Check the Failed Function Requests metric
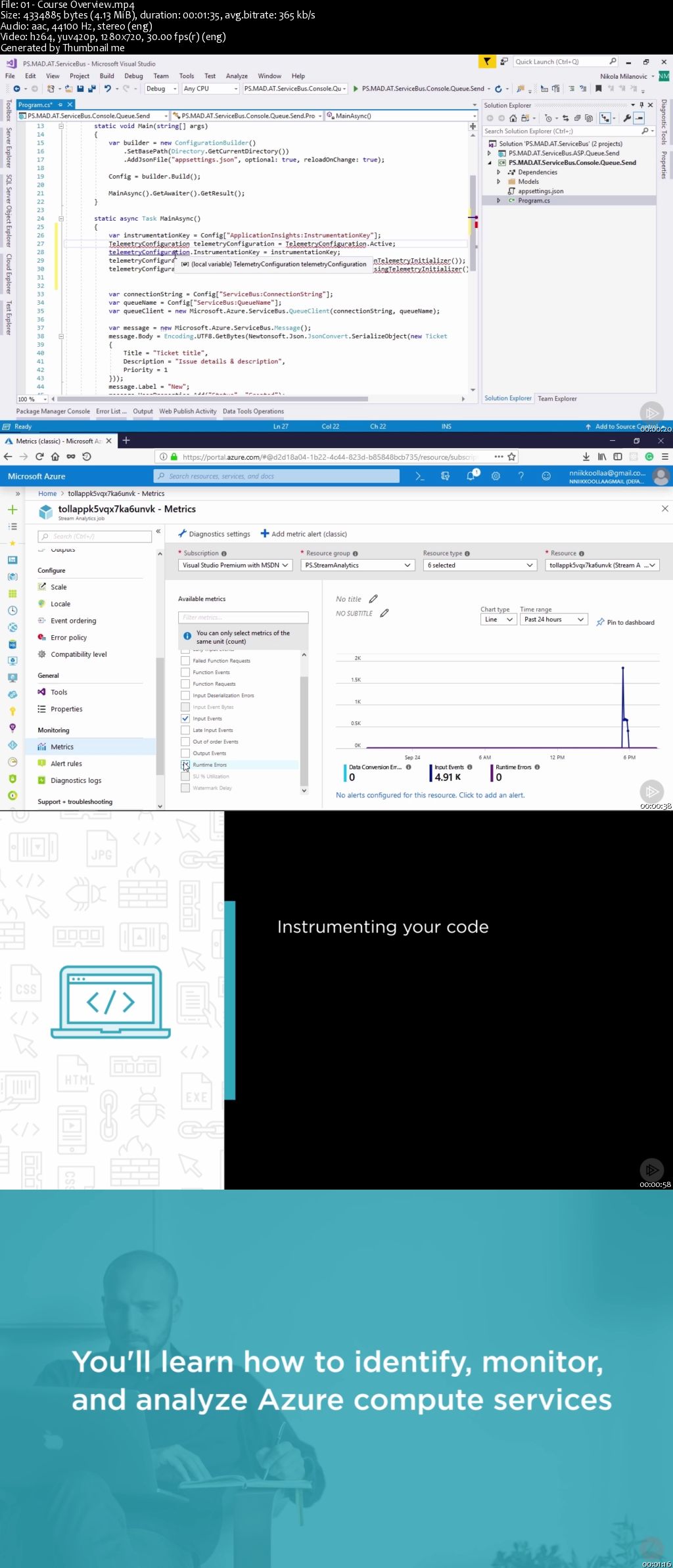 (185, 661)
